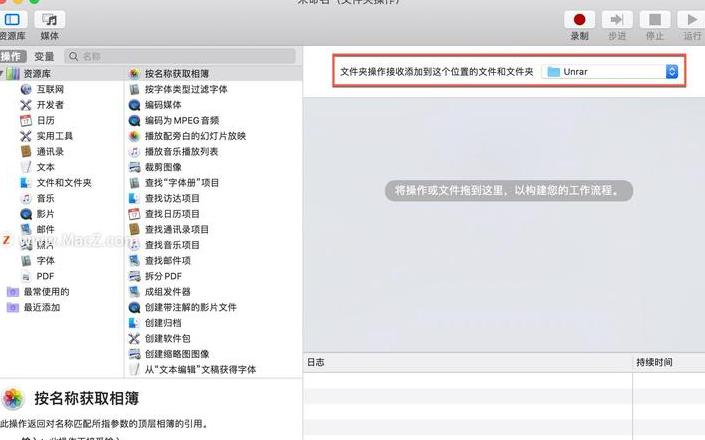Screen dimensions: 705x440
Task: Select the 音乐 music category icon
Action: [26, 198]
